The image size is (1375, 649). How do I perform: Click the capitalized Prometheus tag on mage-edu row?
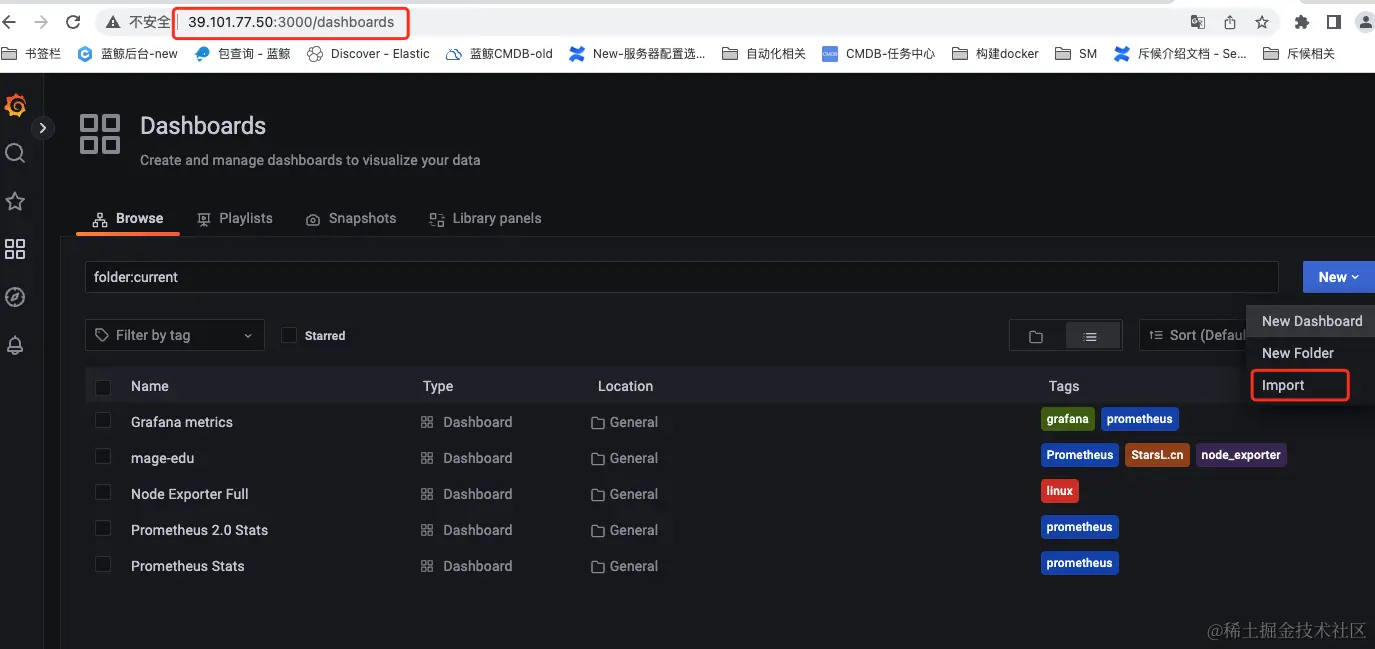[1080, 455]
